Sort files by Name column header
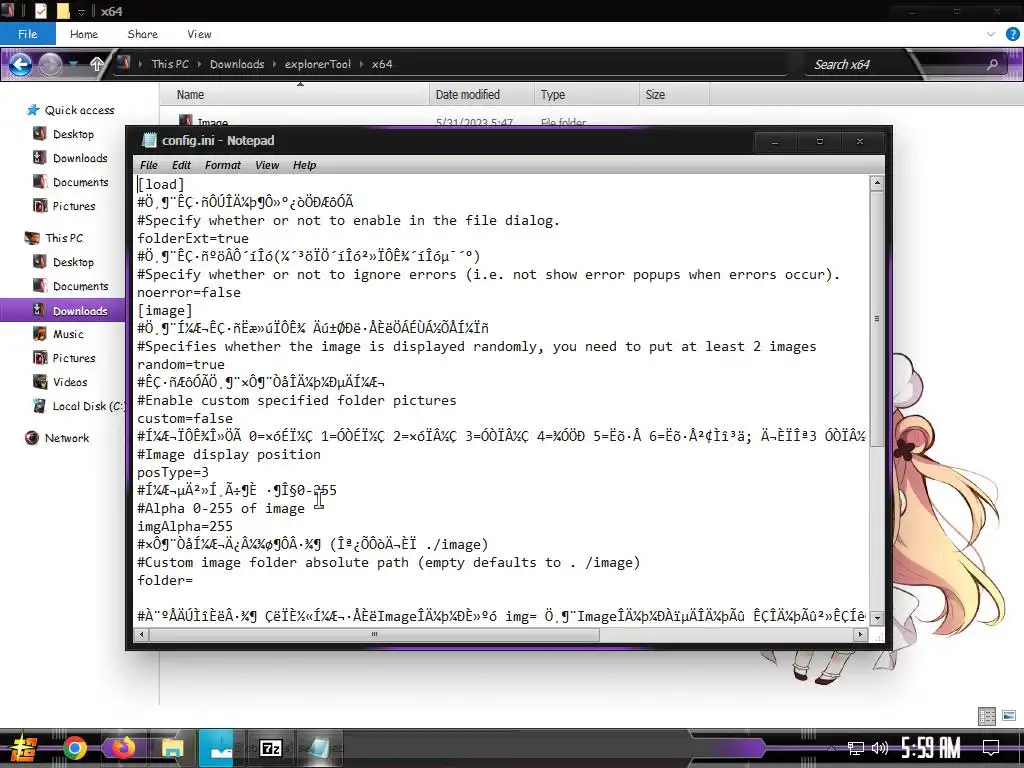This screenshot has width=1024, height=768. tap(295, 95)
